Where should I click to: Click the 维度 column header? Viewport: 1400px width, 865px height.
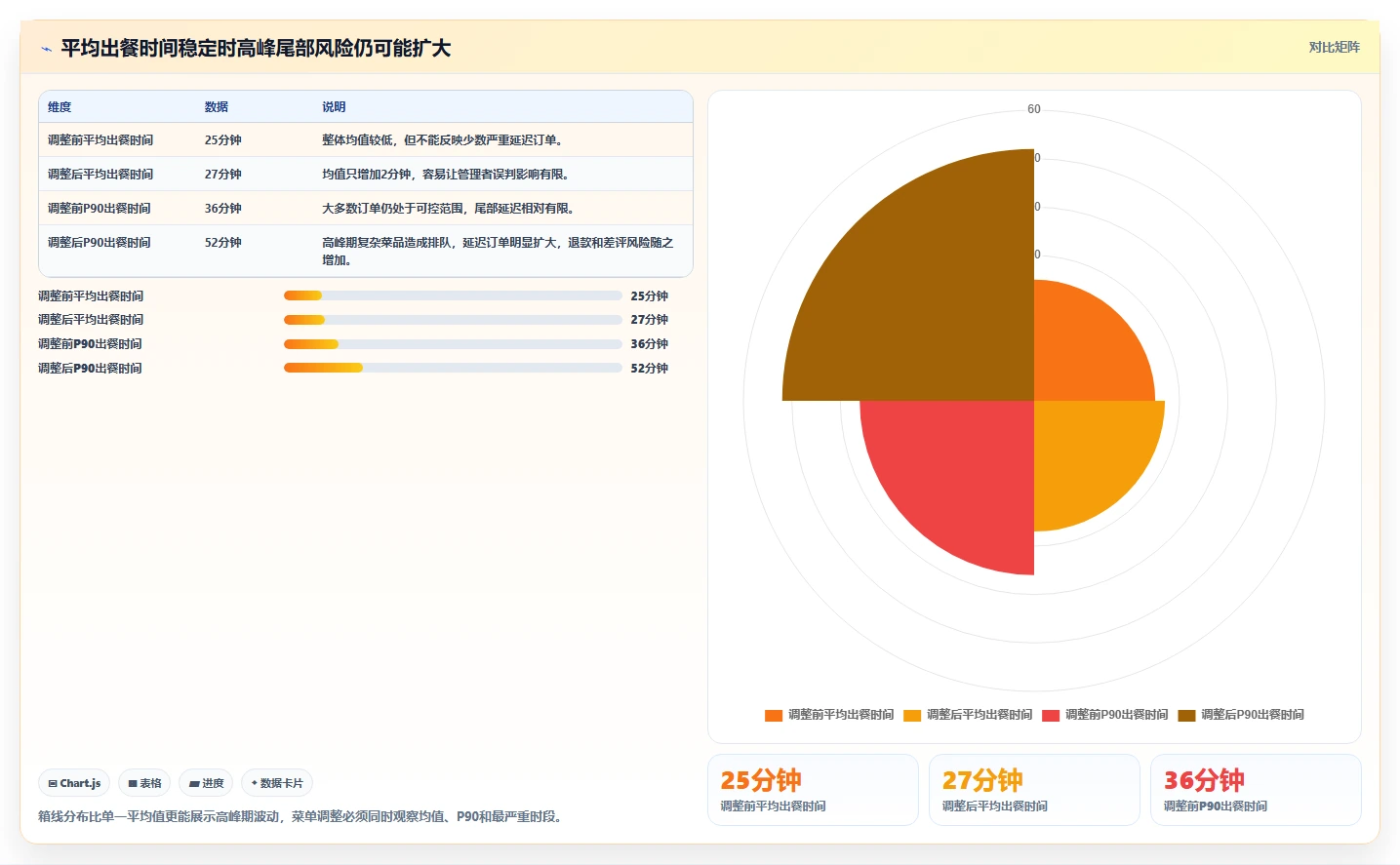click(60, 107)
